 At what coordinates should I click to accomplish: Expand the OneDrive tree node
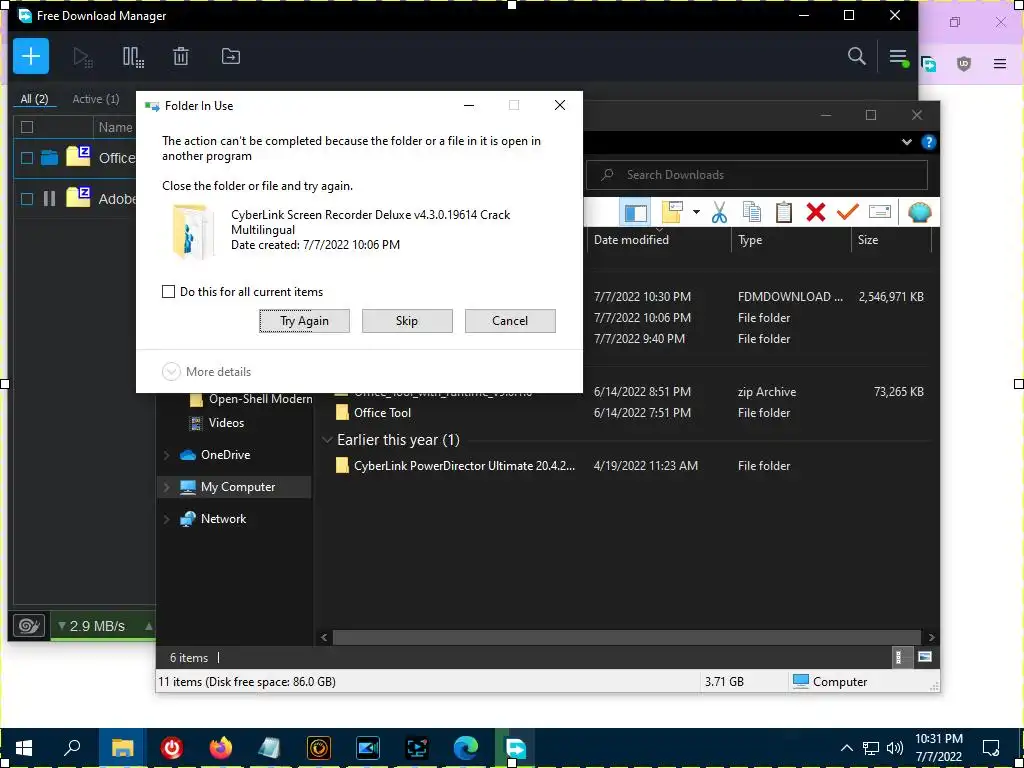point(167,455)
